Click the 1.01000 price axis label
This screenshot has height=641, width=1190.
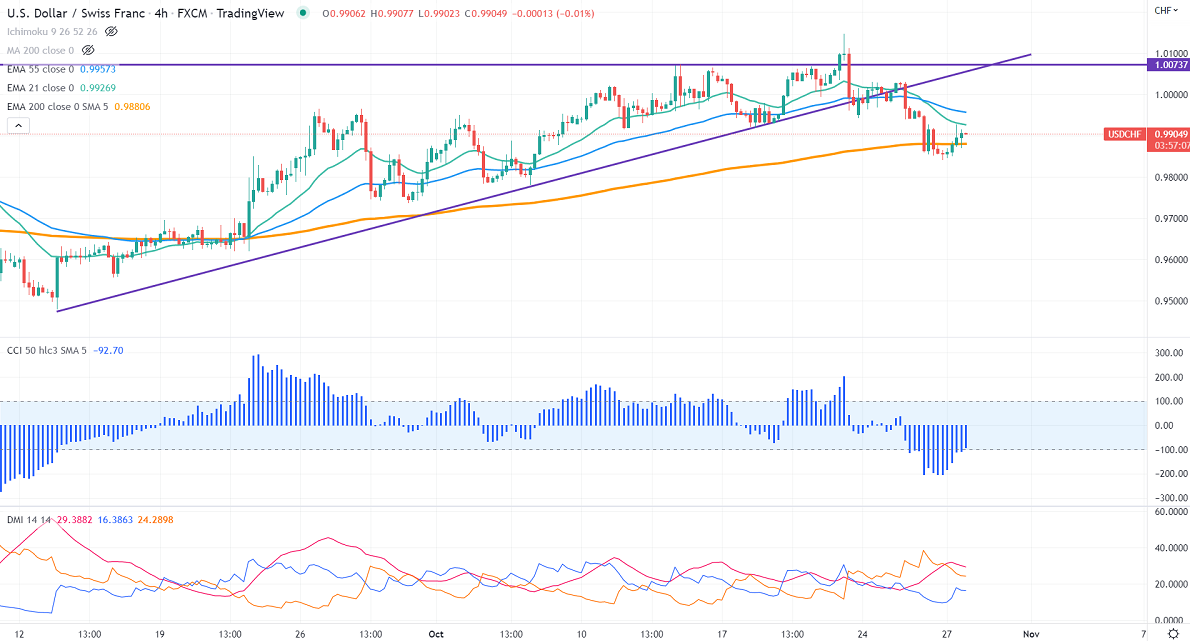click(x=1171, y=54)
